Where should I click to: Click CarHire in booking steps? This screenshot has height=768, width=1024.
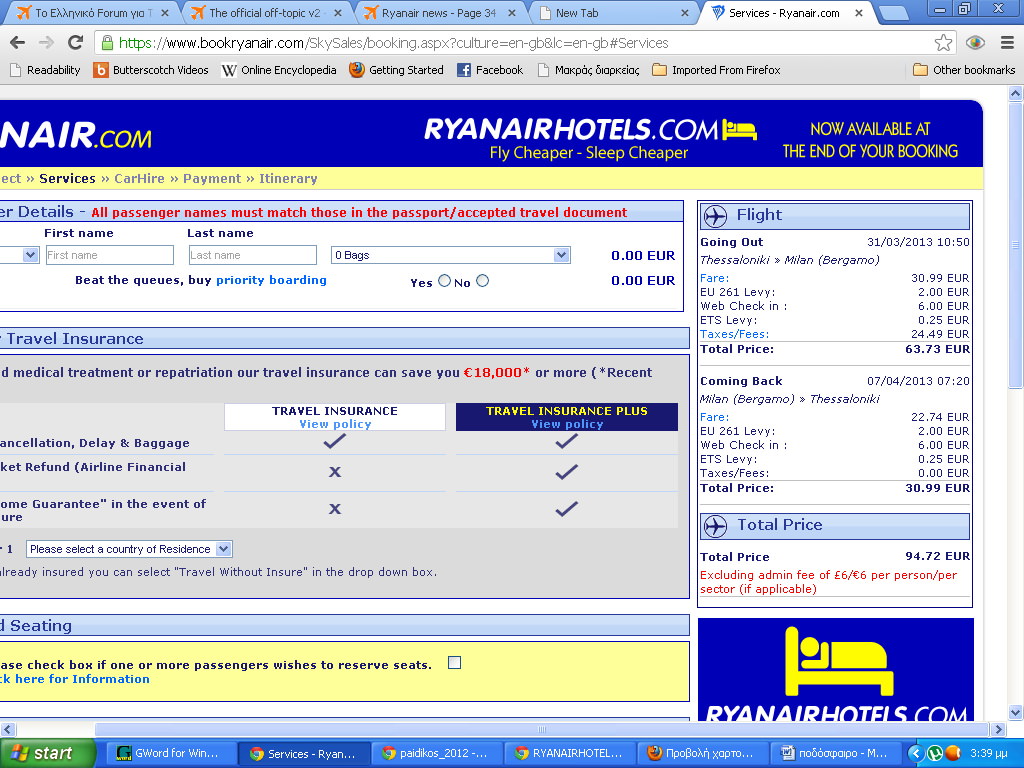point(140,179)
